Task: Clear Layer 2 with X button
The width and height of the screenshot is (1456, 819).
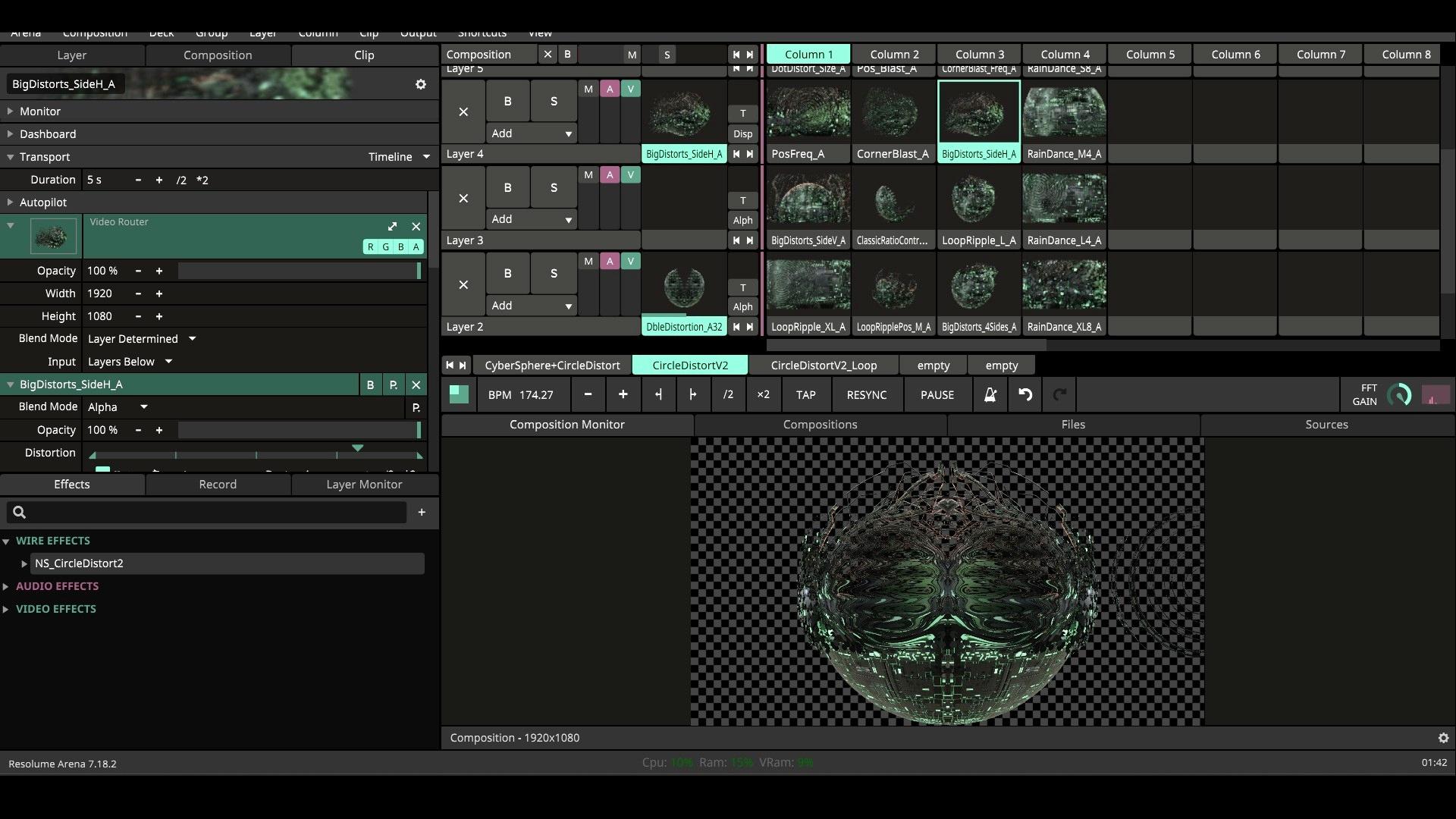Action: tap(463, 285)
